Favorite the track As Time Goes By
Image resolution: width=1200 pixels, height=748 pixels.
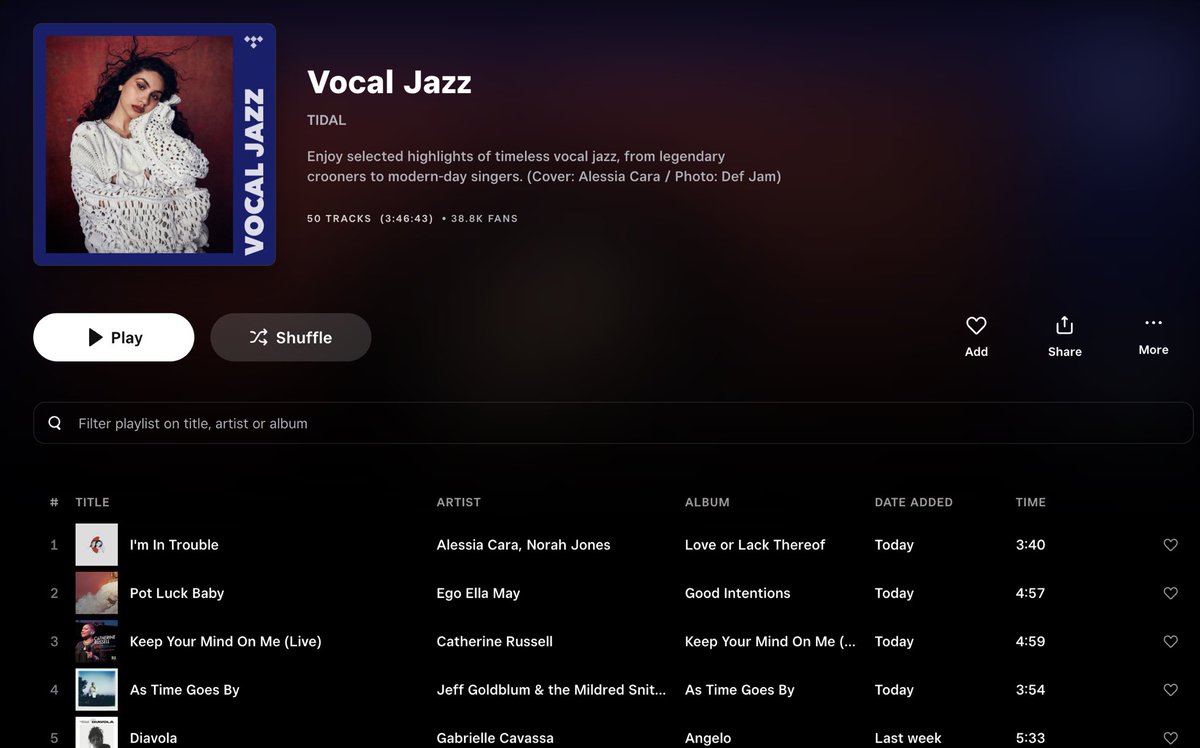(x=1170, y=690)
